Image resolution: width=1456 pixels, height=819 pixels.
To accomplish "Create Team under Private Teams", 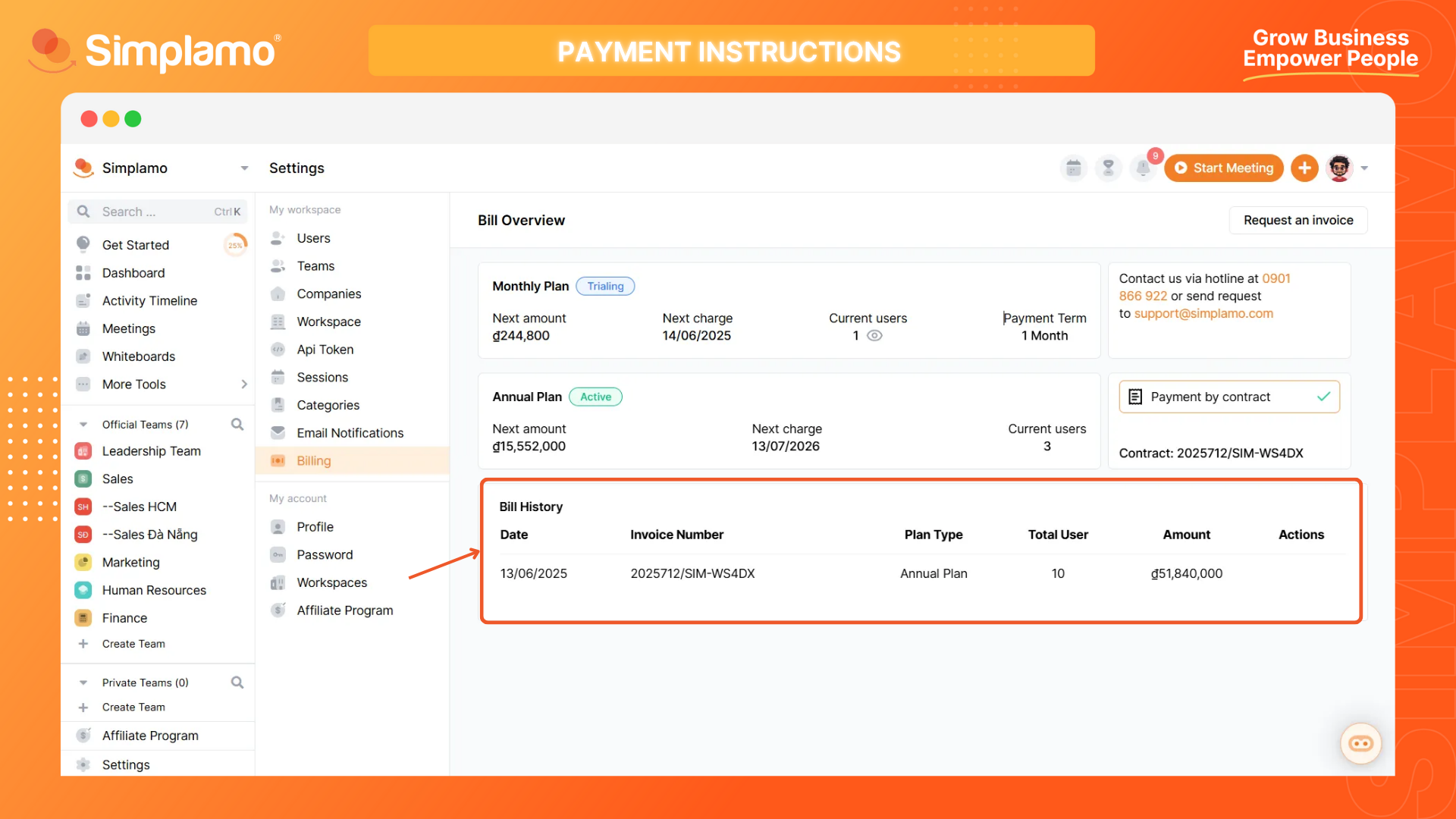I will (133, 708).
